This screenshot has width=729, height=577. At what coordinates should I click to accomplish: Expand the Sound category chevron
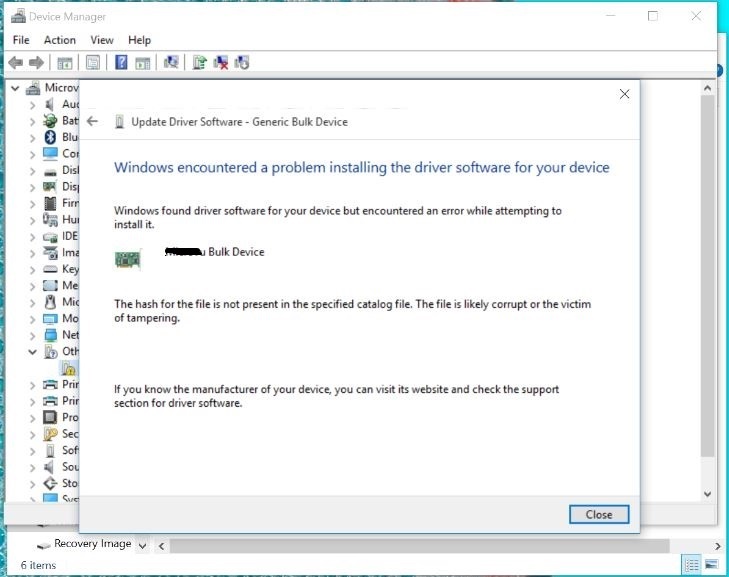(32, 467)
